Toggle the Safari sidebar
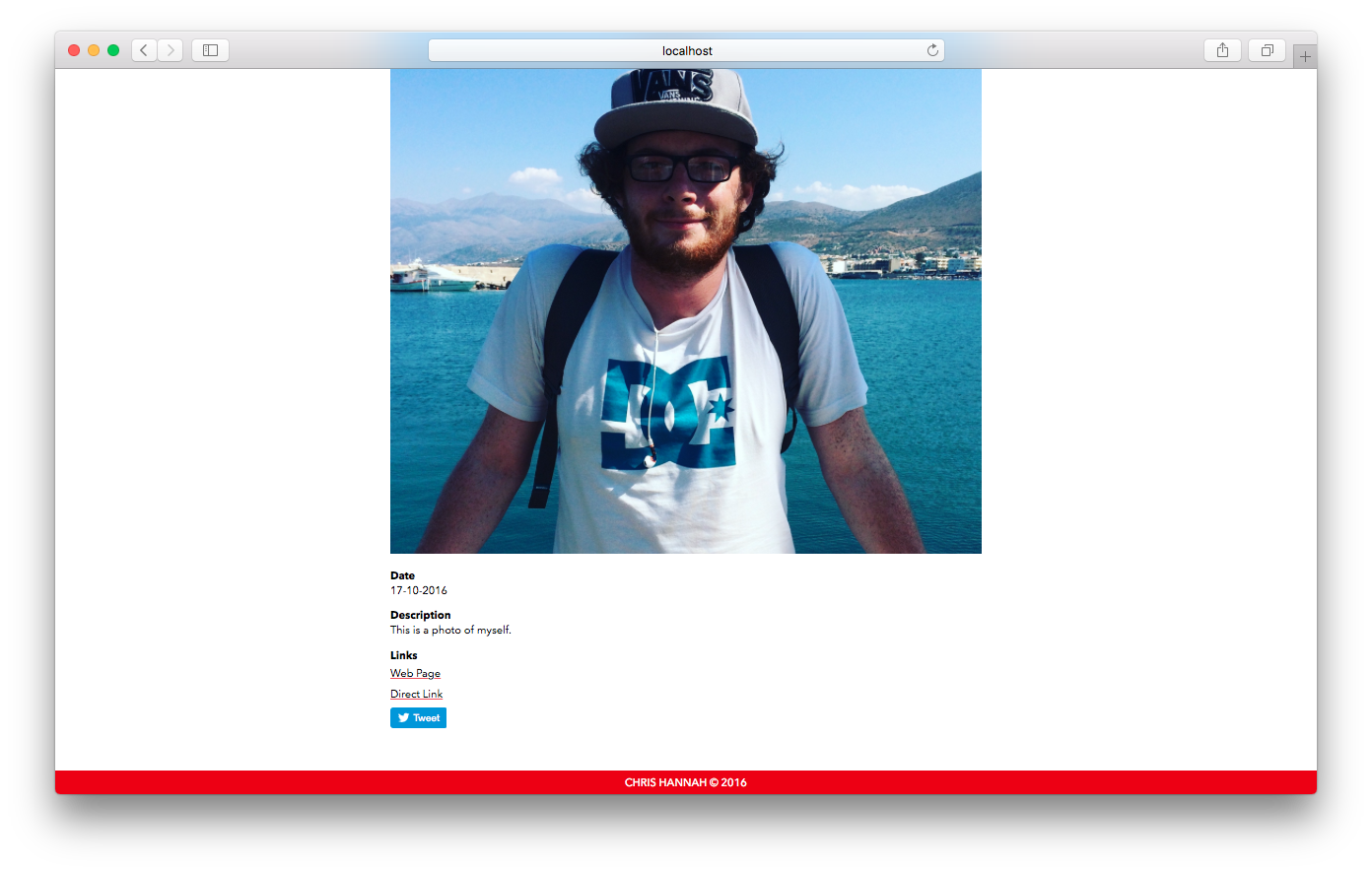The width and height of the screenshot is (1372, 873). tap(210, 50)
